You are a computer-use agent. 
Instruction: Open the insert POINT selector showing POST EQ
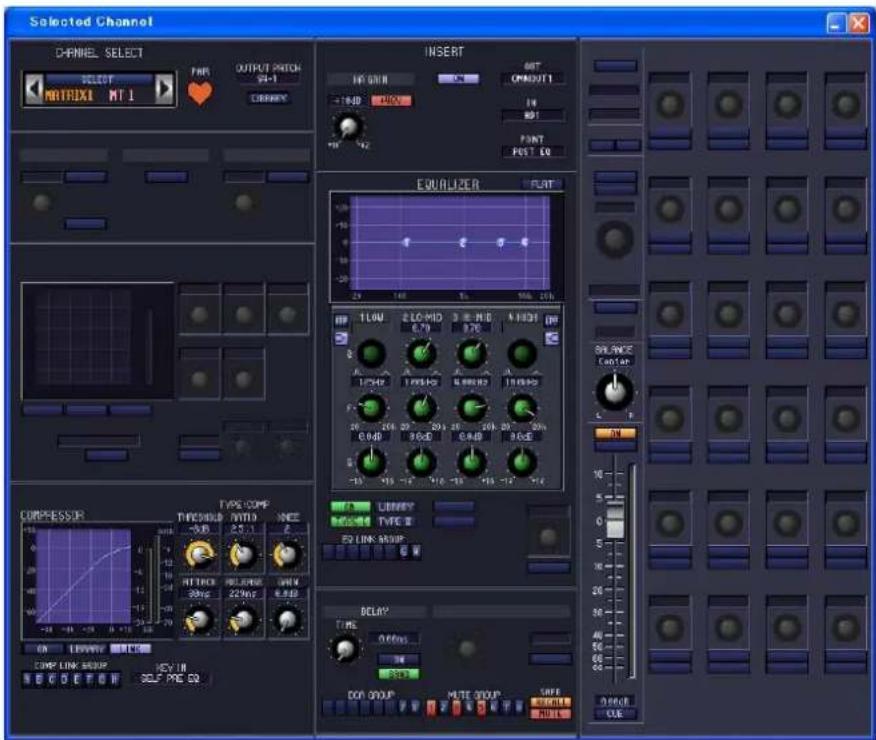coord(532,151)
